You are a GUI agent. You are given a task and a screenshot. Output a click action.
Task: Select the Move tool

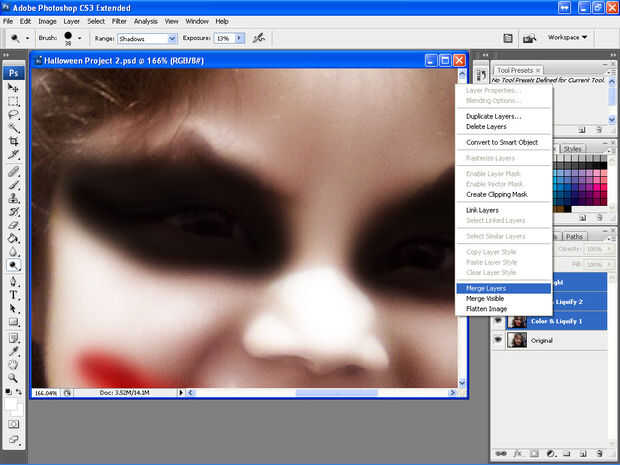(x=13, y=87)
